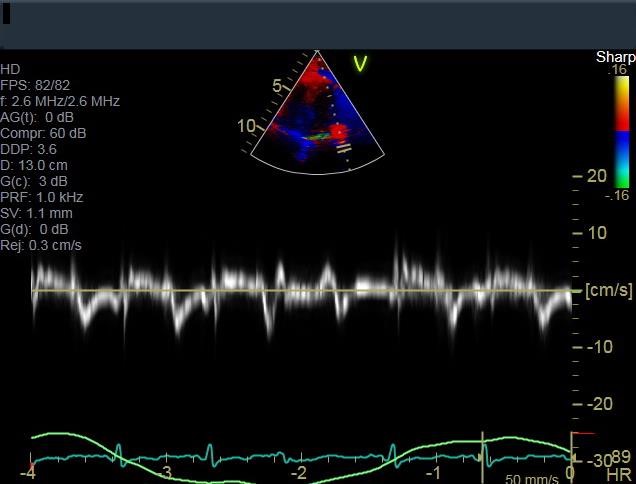The height and width of the screenshot is (484, 636).
Task: Click the Sharp label above color bar
Action: point(615,57)
